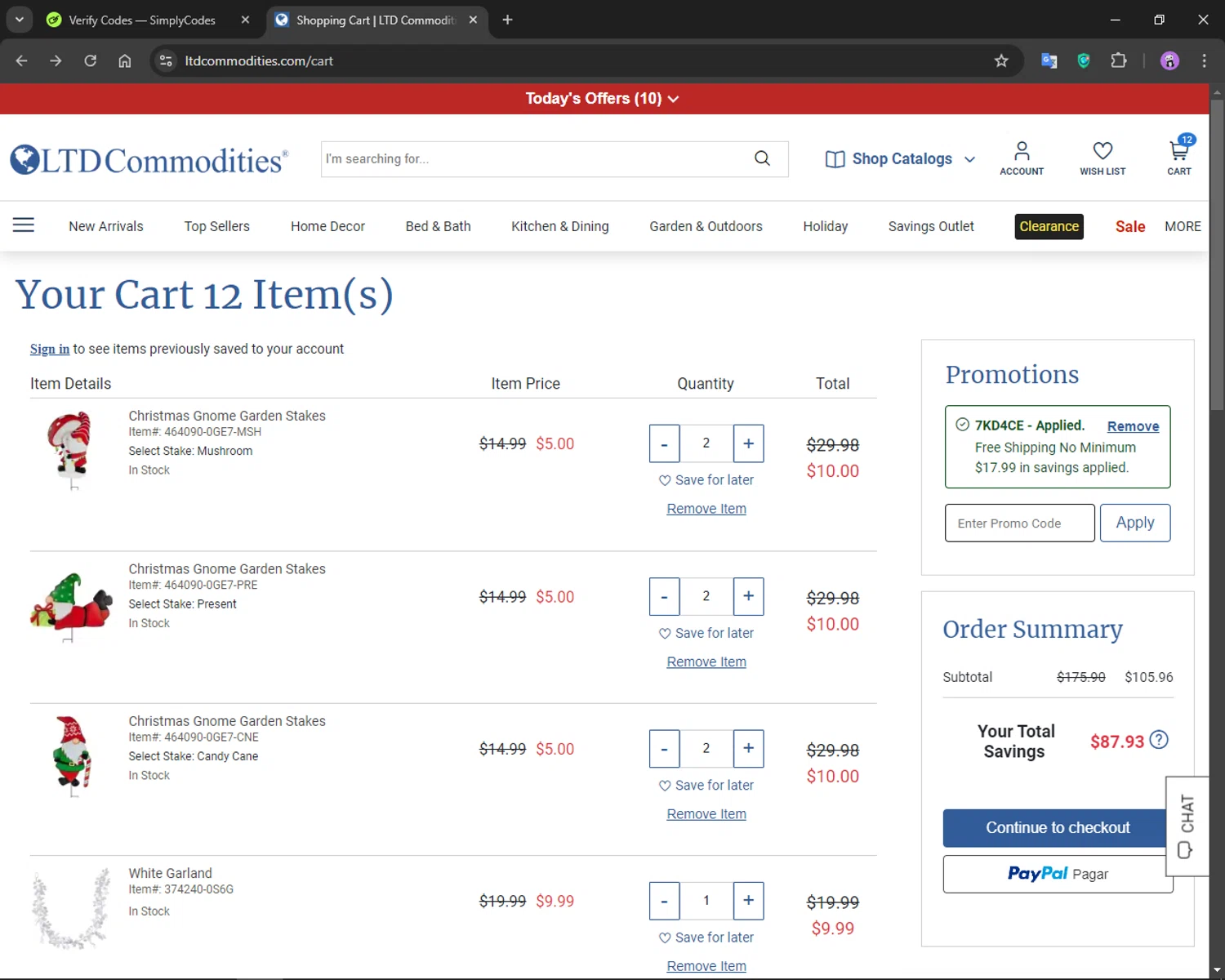Save Present gnome stake for later
The height and width of the screenshot is (980, 1225).
[x=706, y=633]
